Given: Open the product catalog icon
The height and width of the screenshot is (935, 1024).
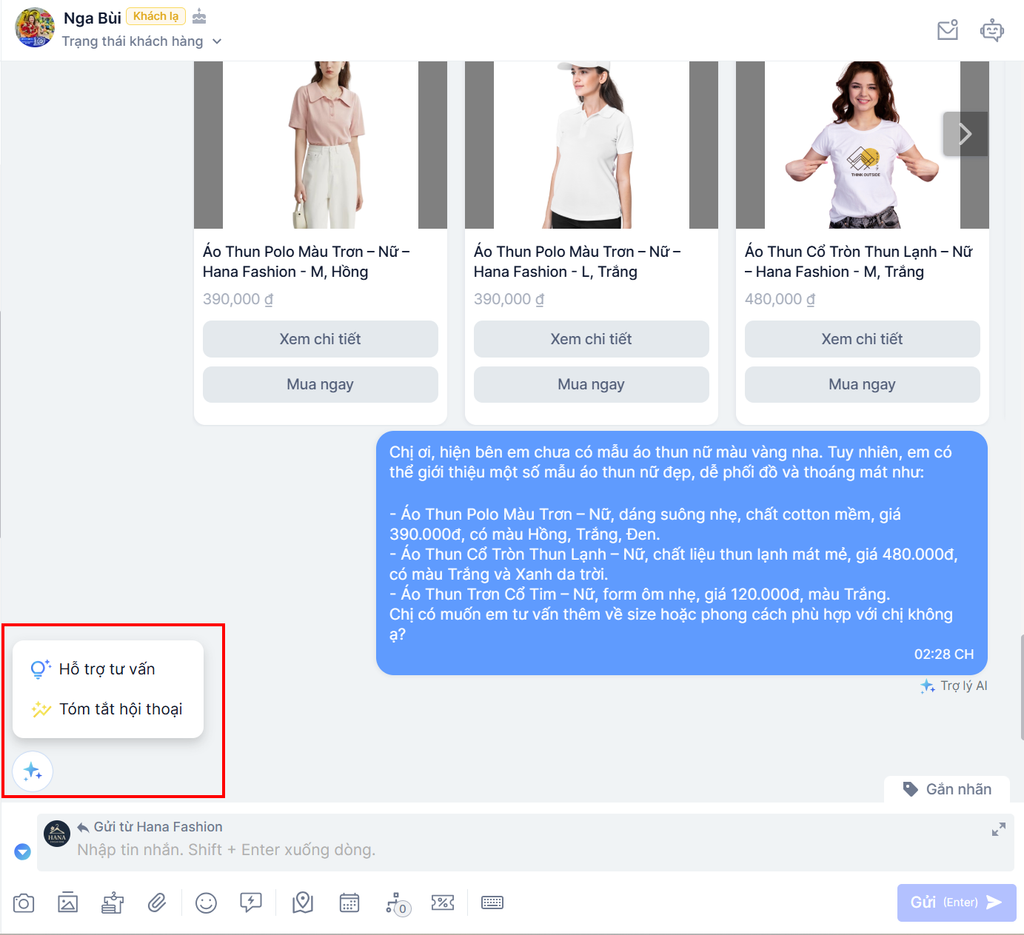Looking at the screenshot, I should (112, 902).
